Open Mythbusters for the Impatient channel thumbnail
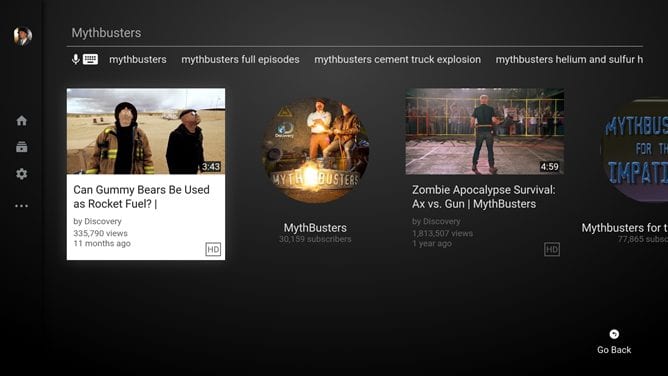Screen dimensions: 668x376 click(x=634, y=150)
